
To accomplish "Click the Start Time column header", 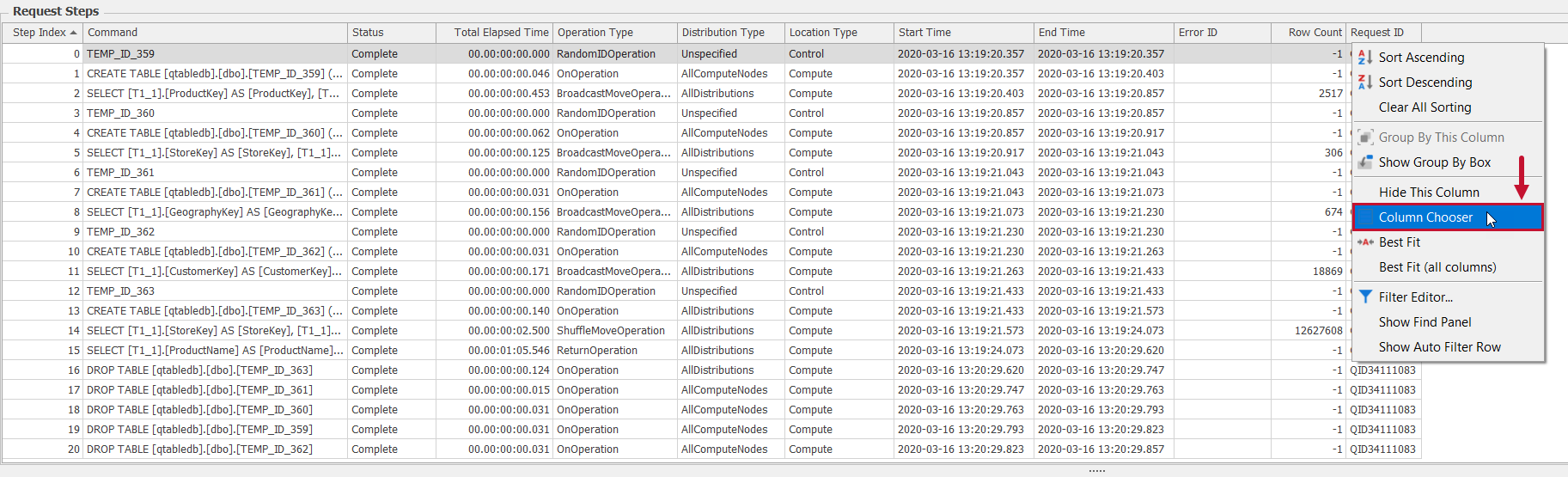I will 964,33.
